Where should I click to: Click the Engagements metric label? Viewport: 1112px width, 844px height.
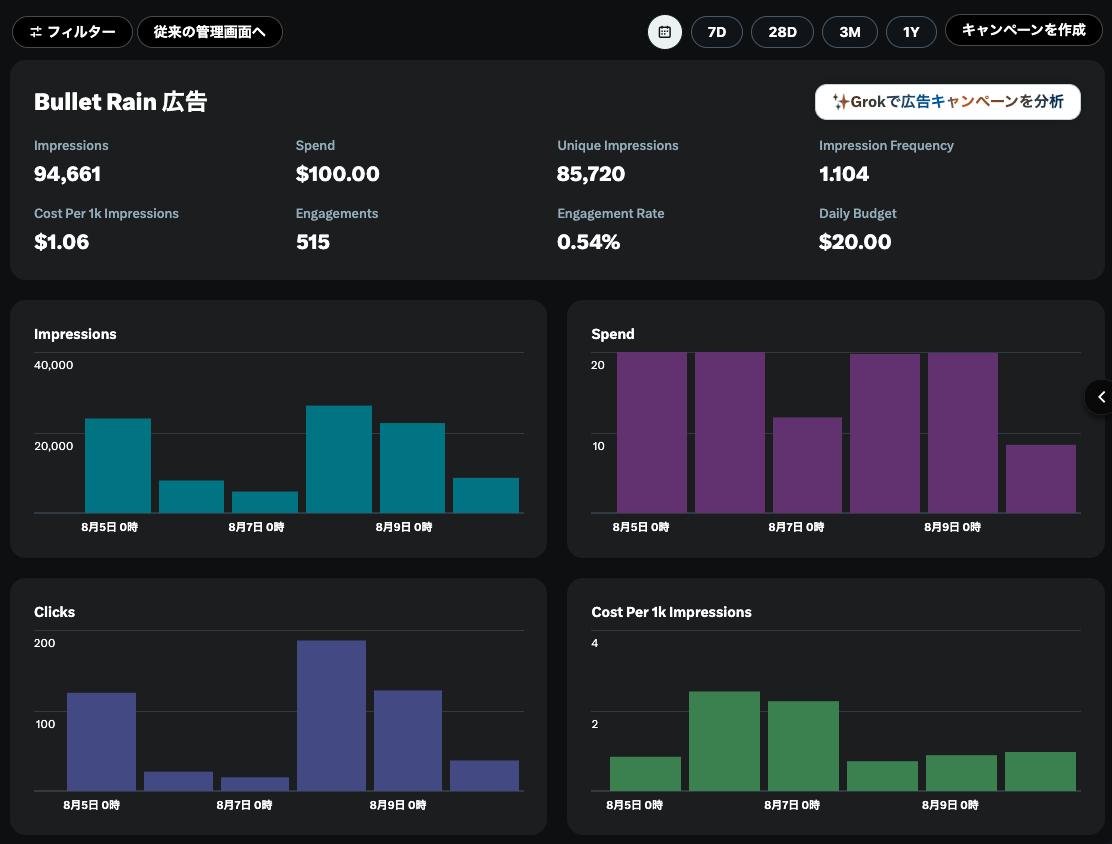(x=337, y=213)
